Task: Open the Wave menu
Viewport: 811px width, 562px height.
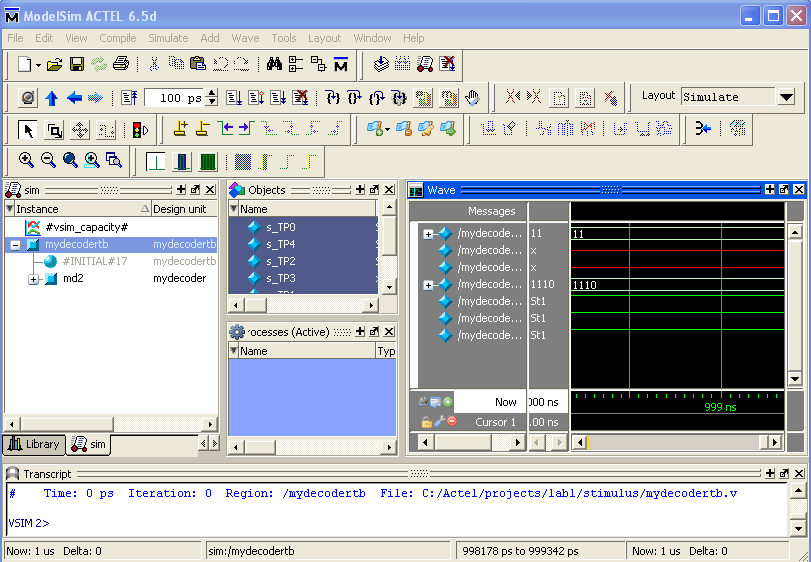Action: [x=245, y=38]
